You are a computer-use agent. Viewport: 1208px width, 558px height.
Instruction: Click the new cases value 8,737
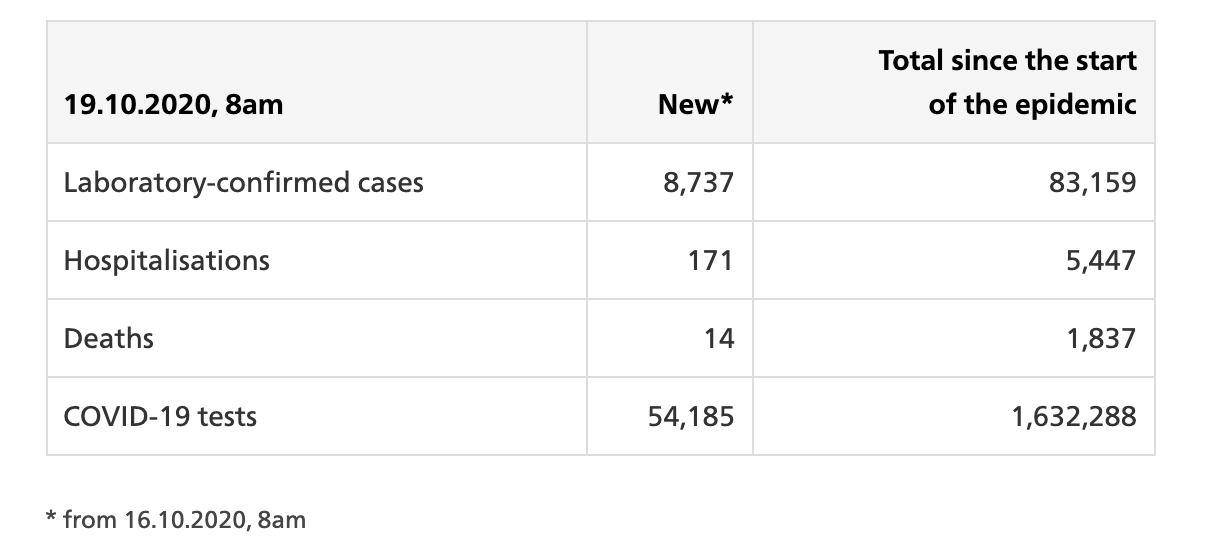click(698, 182)
